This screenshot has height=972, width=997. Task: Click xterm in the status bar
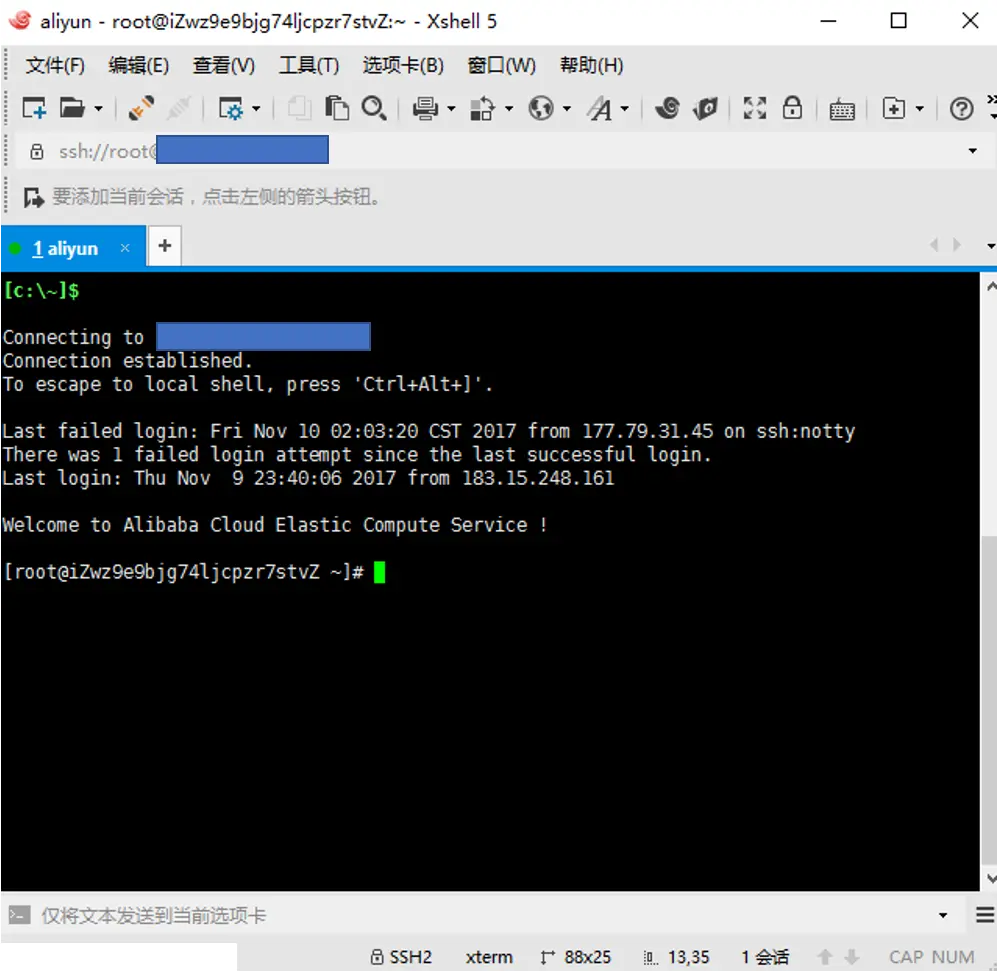[x=489, y=957]
